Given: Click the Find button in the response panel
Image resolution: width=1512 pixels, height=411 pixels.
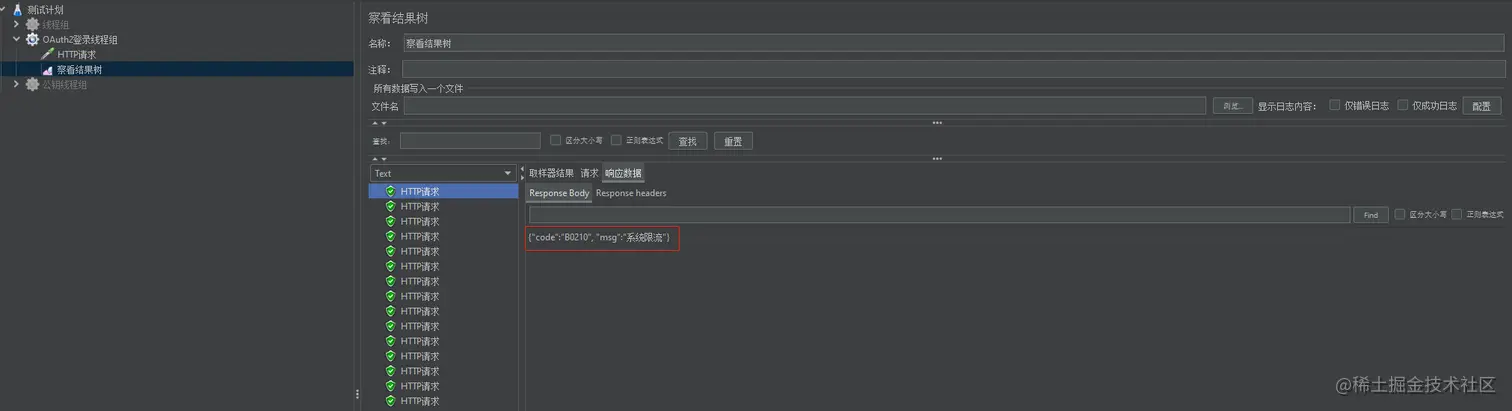Looking at the screenshot, I should pyautogui.click(x=1370, y=215).
